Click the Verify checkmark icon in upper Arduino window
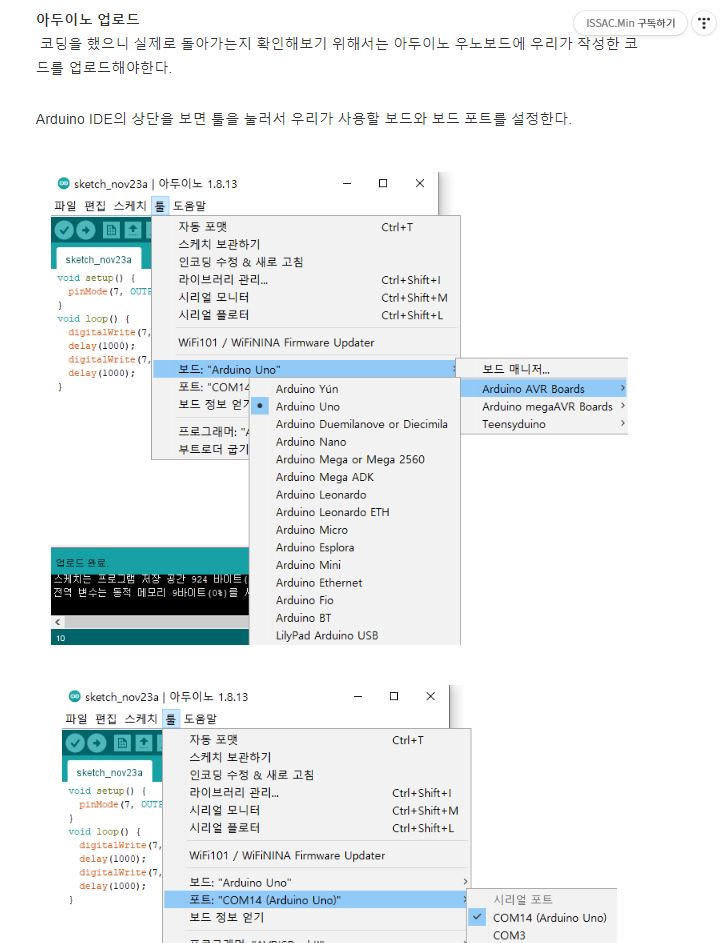This screenshot has height=943, width=727. tap(65, 230)
